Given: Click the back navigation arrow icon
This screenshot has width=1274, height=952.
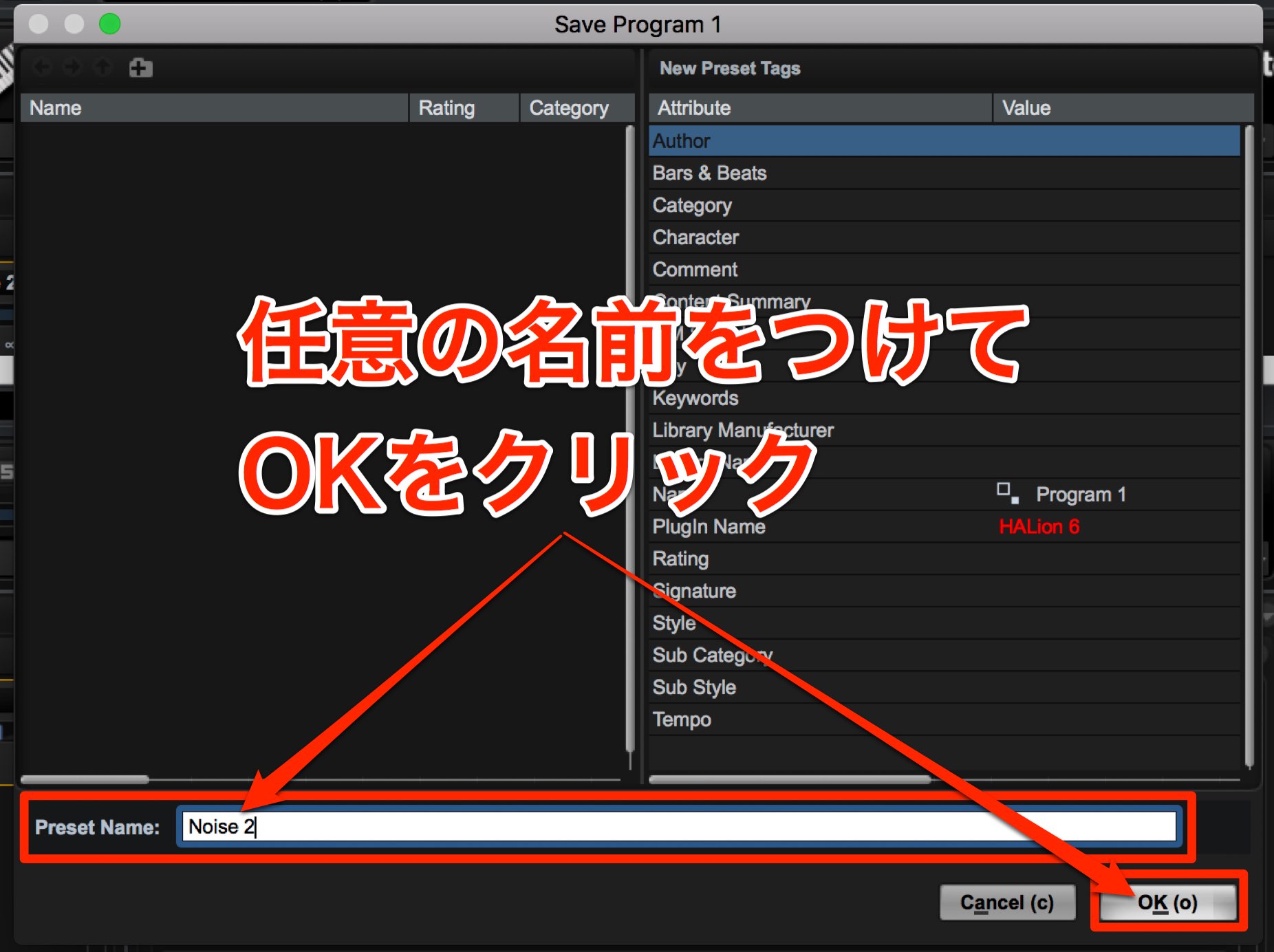Looking at the screenshot, I should [x=43, y=67].
